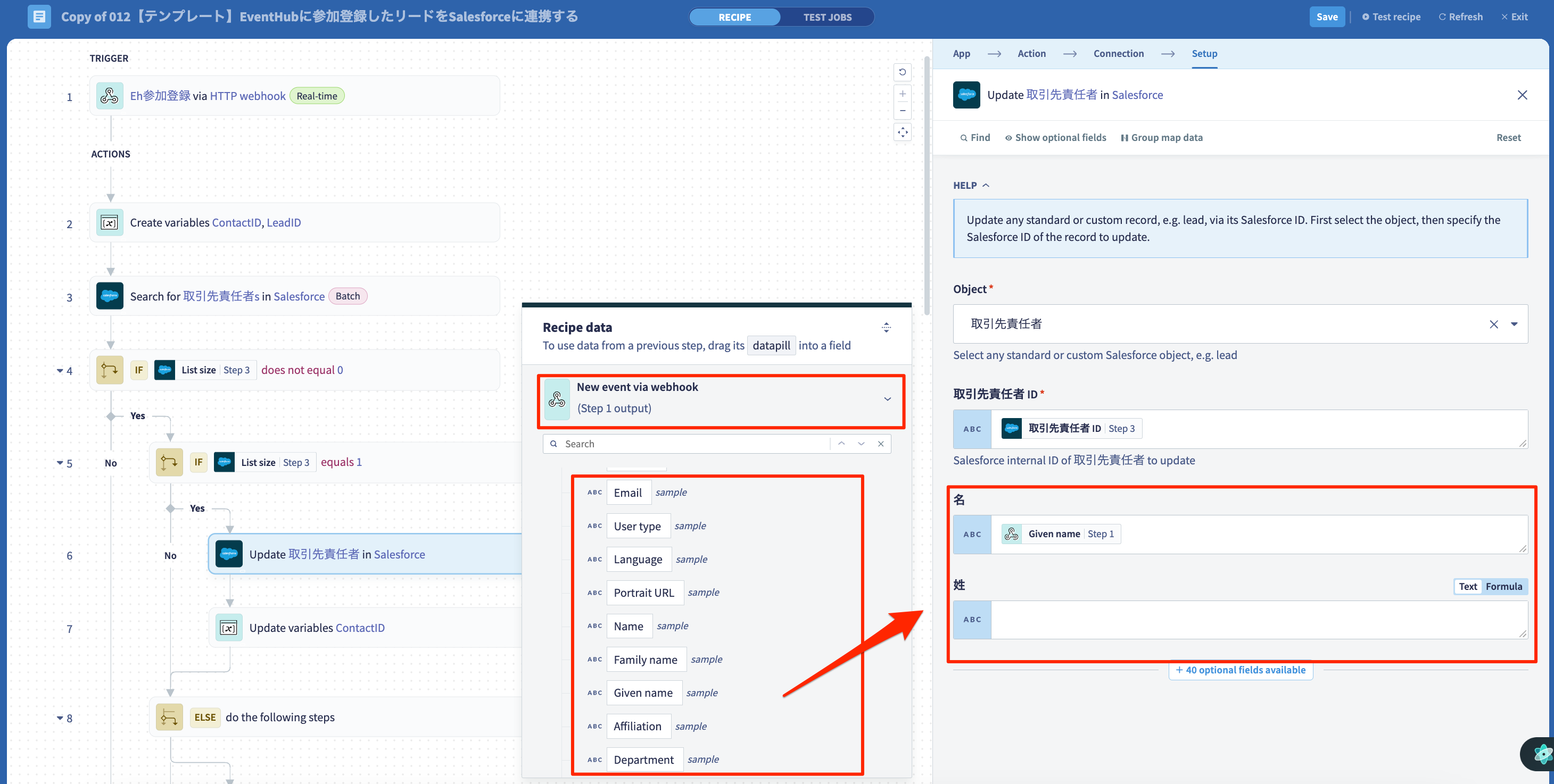The height and width of the screenshot is (784, 1554).
Task: Switch to RECIPE view
Action: point(734,17)
